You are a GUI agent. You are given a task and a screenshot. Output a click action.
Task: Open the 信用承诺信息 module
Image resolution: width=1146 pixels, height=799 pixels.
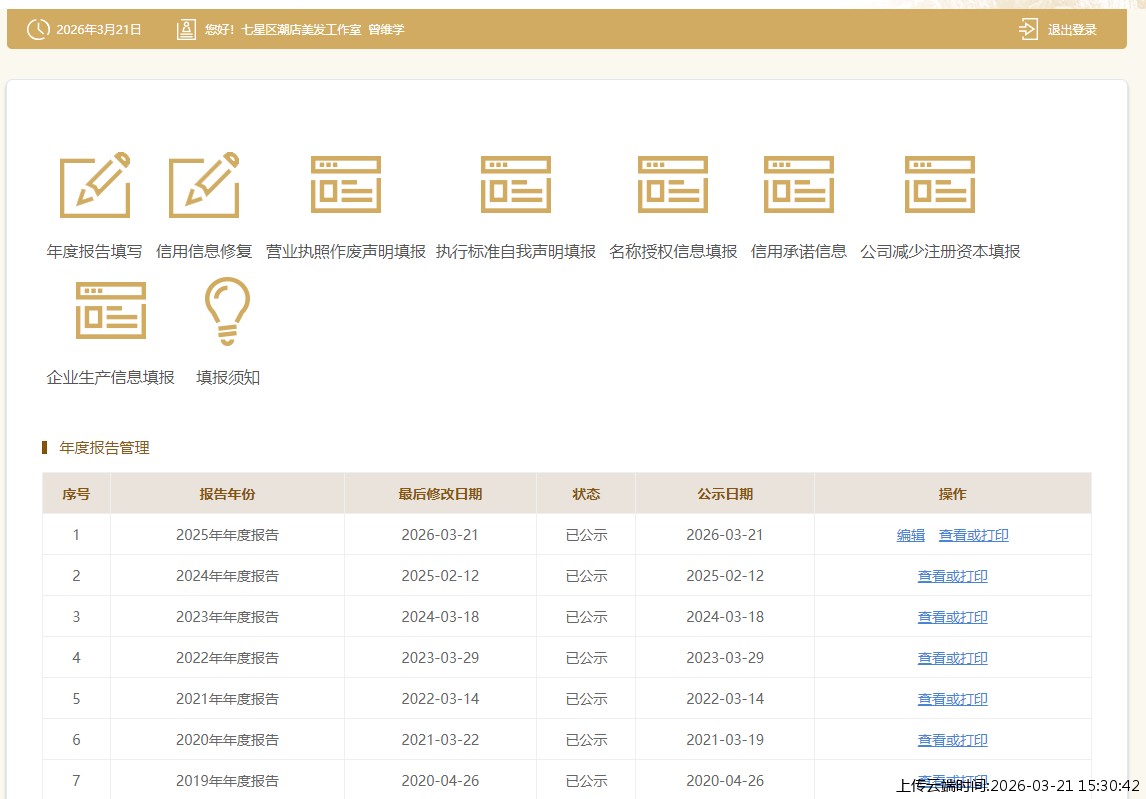pos(798,184)
